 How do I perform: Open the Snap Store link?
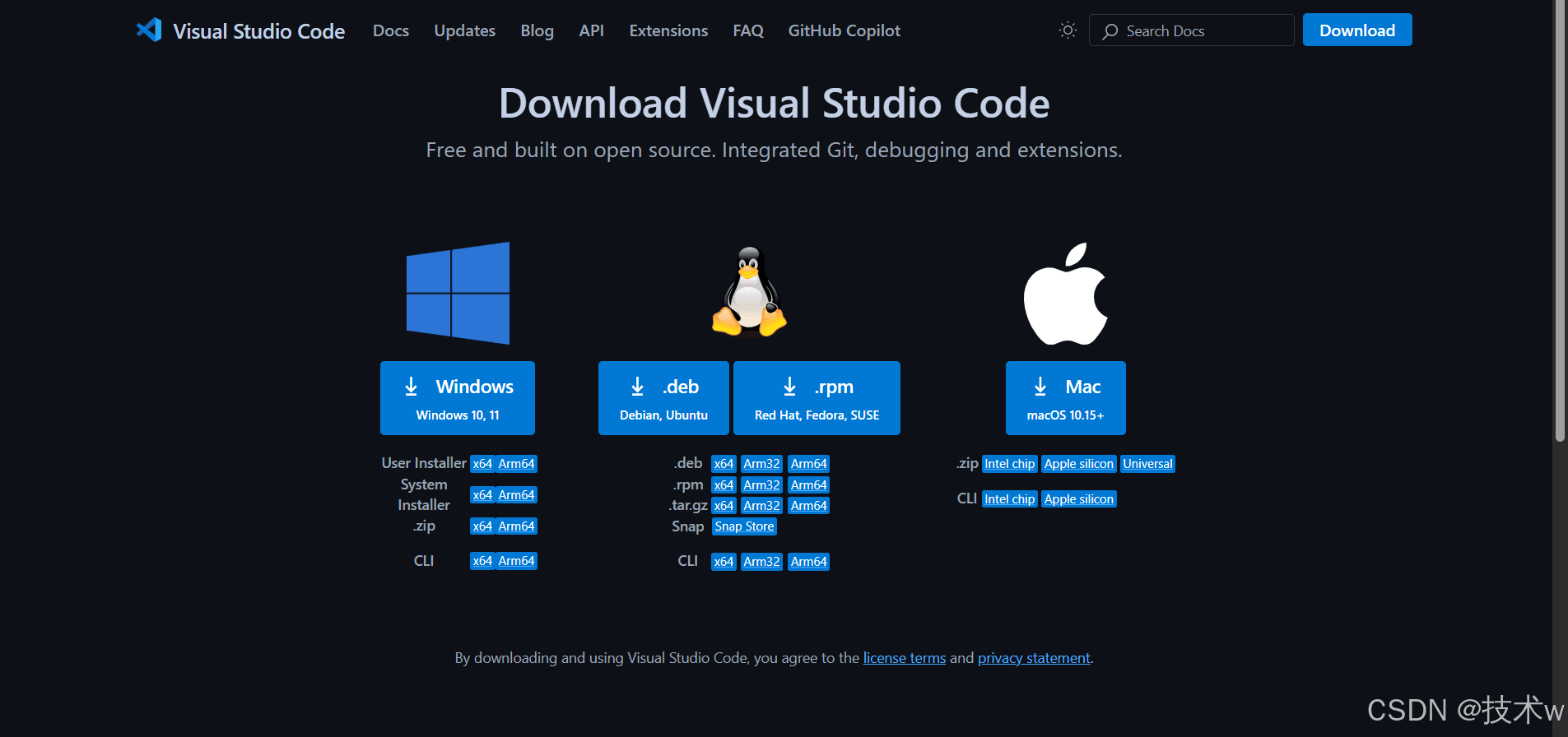point(744,526)
